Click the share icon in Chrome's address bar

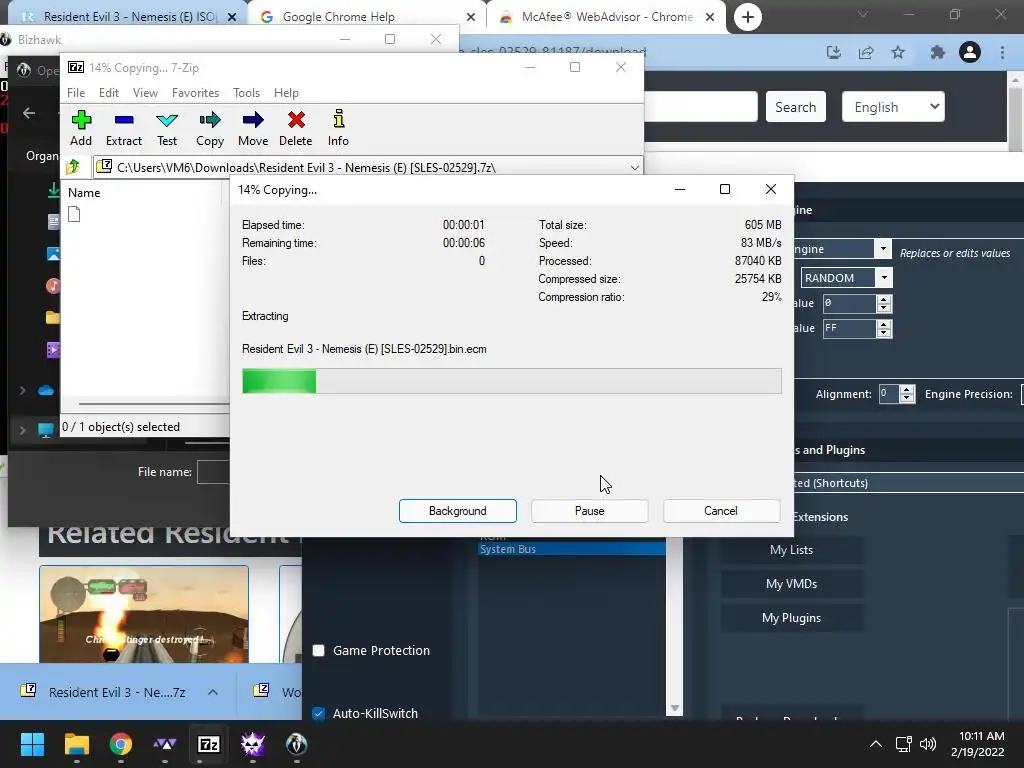coord(866,52)
